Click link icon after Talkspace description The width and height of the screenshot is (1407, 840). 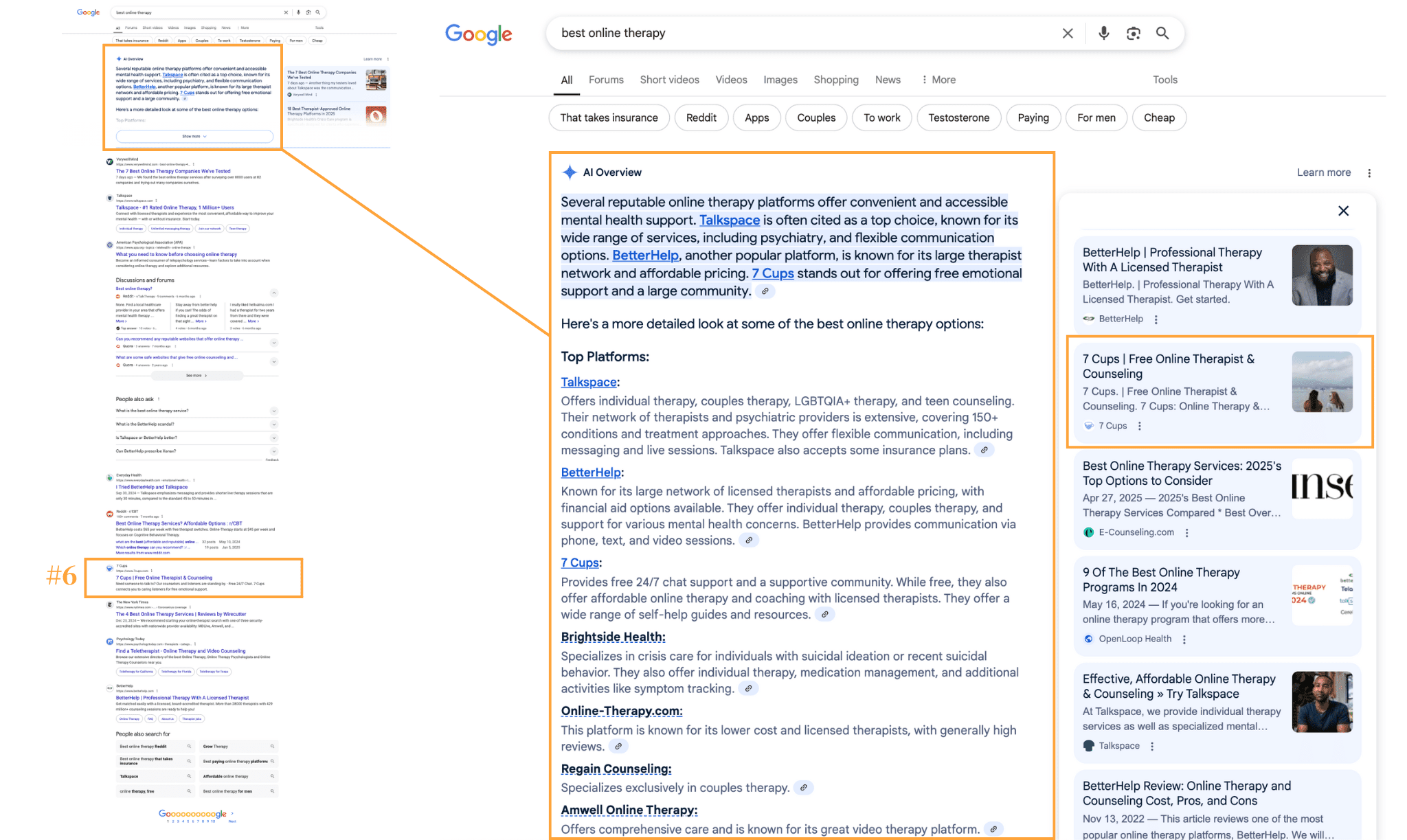pos(984,451)
